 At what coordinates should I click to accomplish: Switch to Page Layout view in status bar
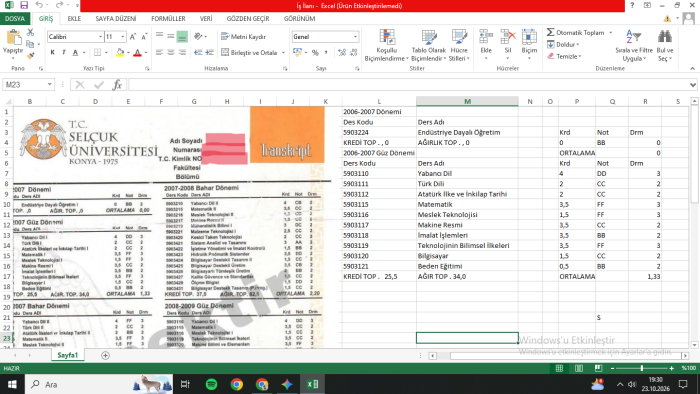[579, 368]
